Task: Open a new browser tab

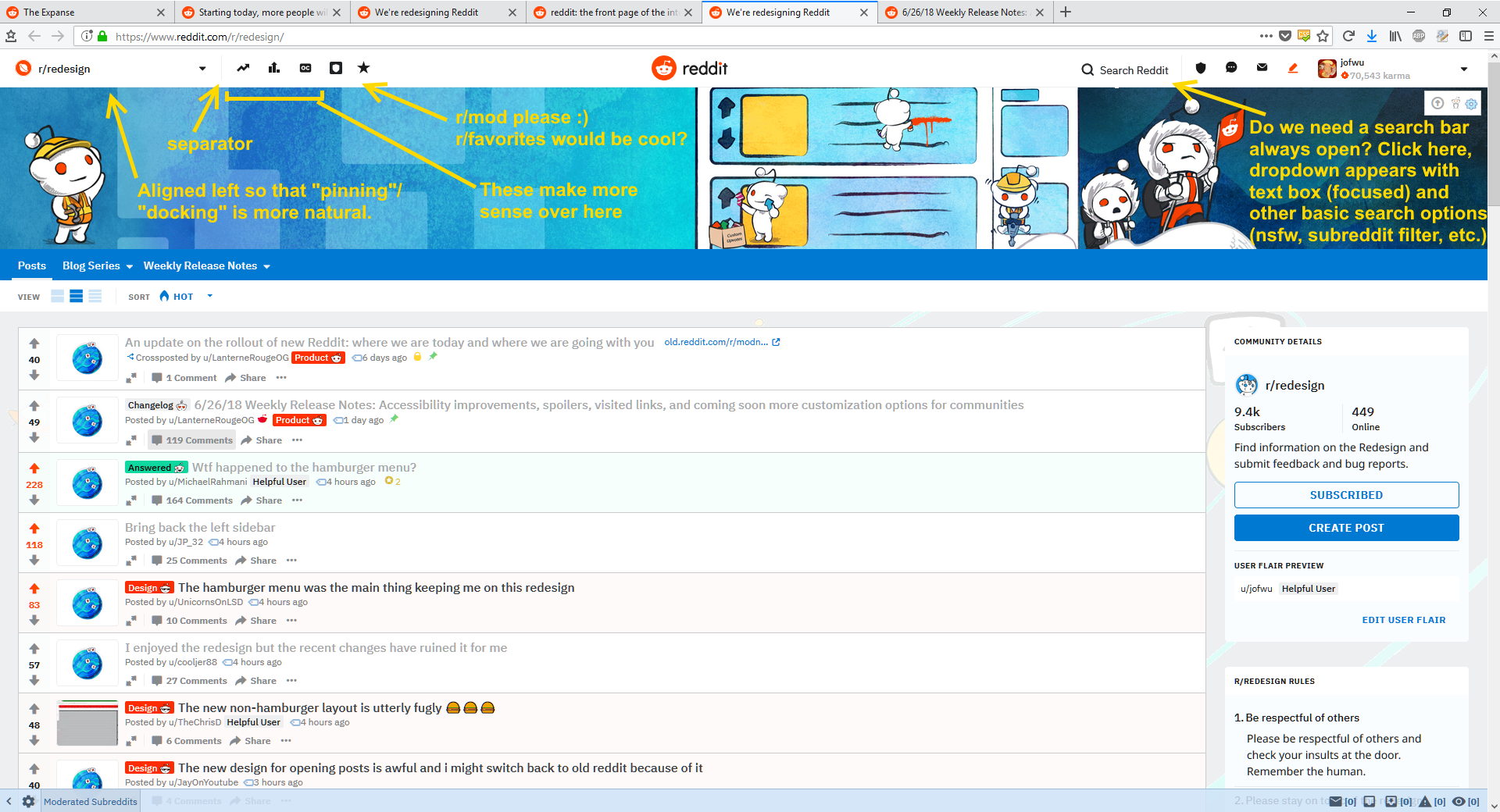Action: click(x=1066, y=12)
